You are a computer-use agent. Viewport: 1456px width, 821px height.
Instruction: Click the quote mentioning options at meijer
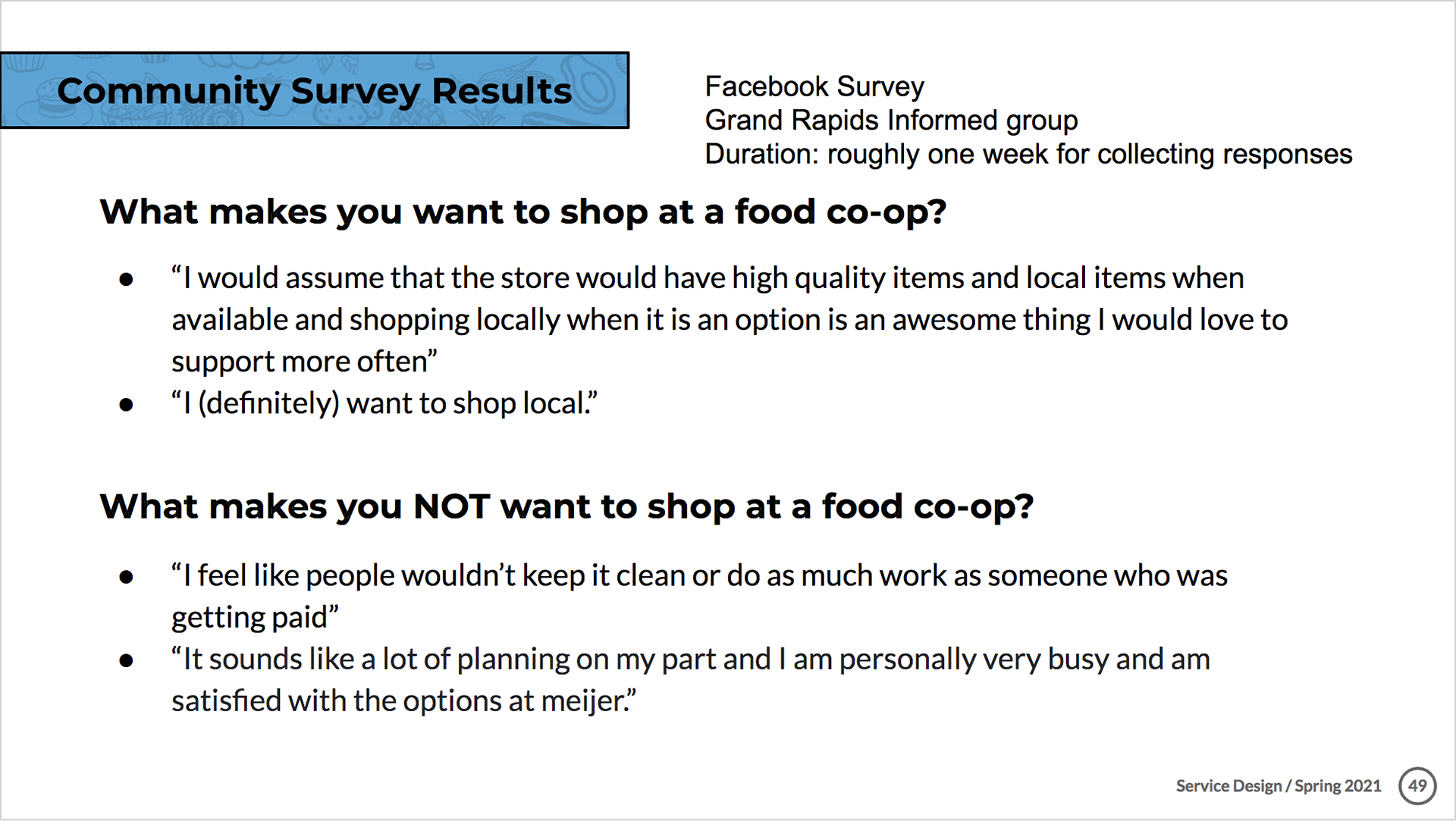690,679
